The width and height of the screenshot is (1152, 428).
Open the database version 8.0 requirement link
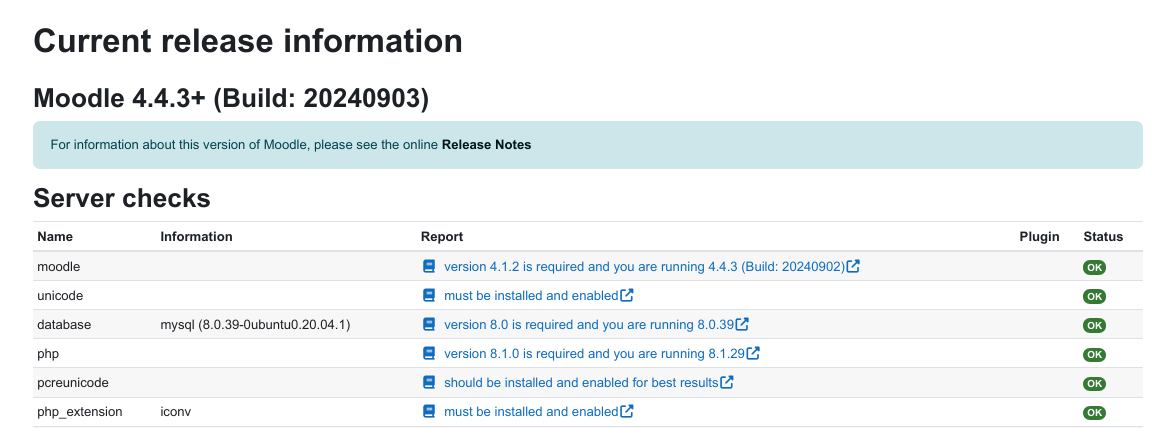(588, 324)
